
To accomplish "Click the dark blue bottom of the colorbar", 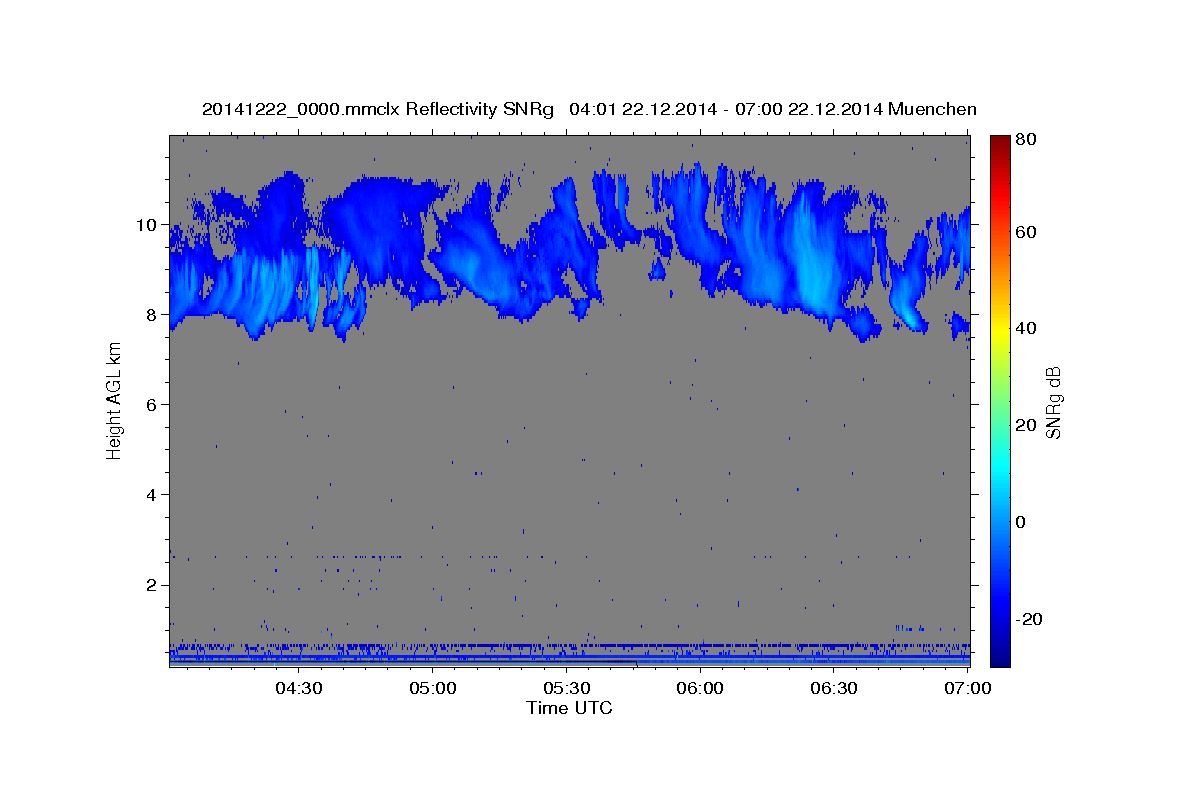I will tap(1000, 655).
